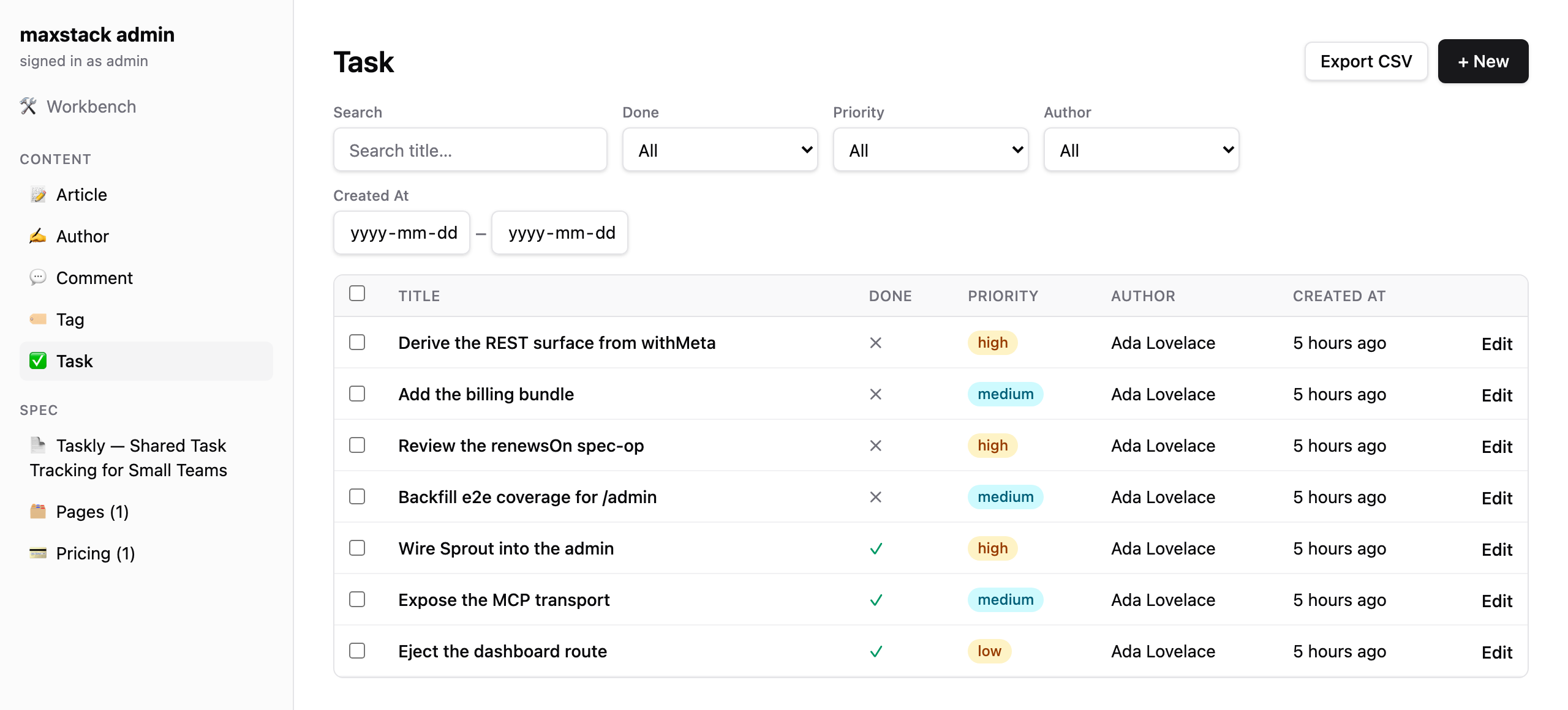Screen dimensions: 1568x710
Task: Open Pricing (1) in sidebar
Action: click(x=146, y=553)
